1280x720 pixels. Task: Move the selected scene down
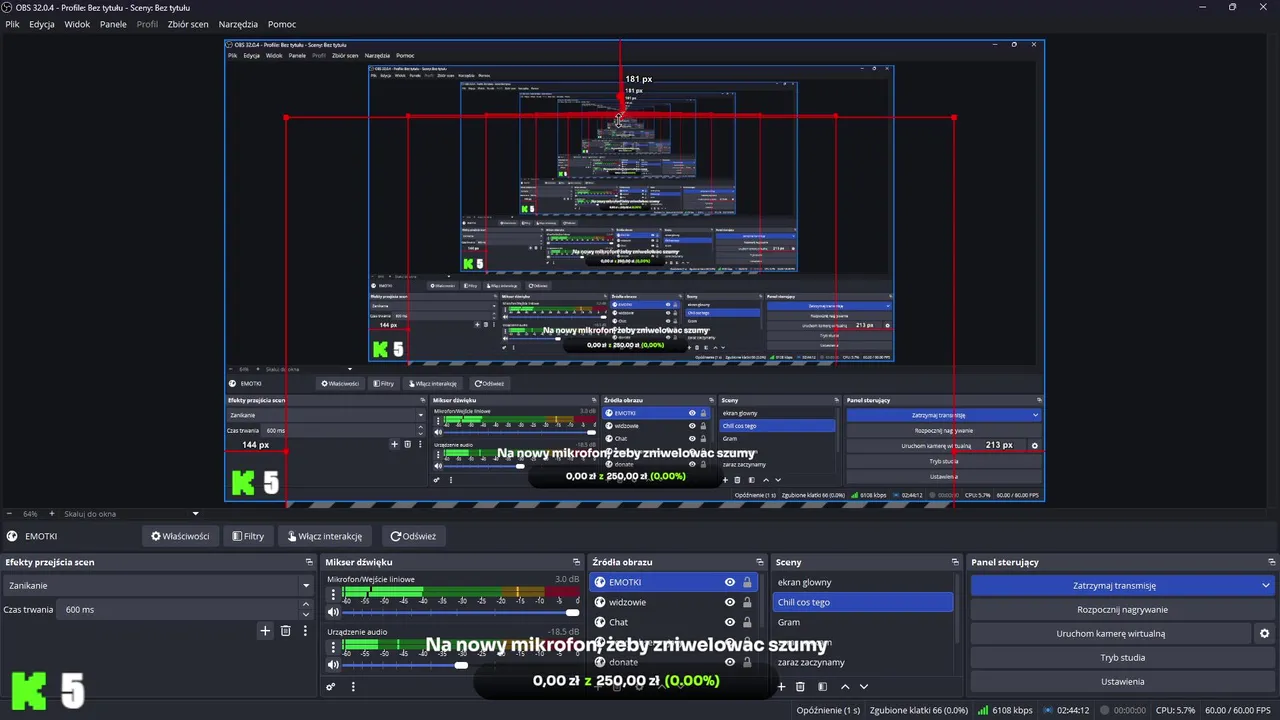point(864,687)
